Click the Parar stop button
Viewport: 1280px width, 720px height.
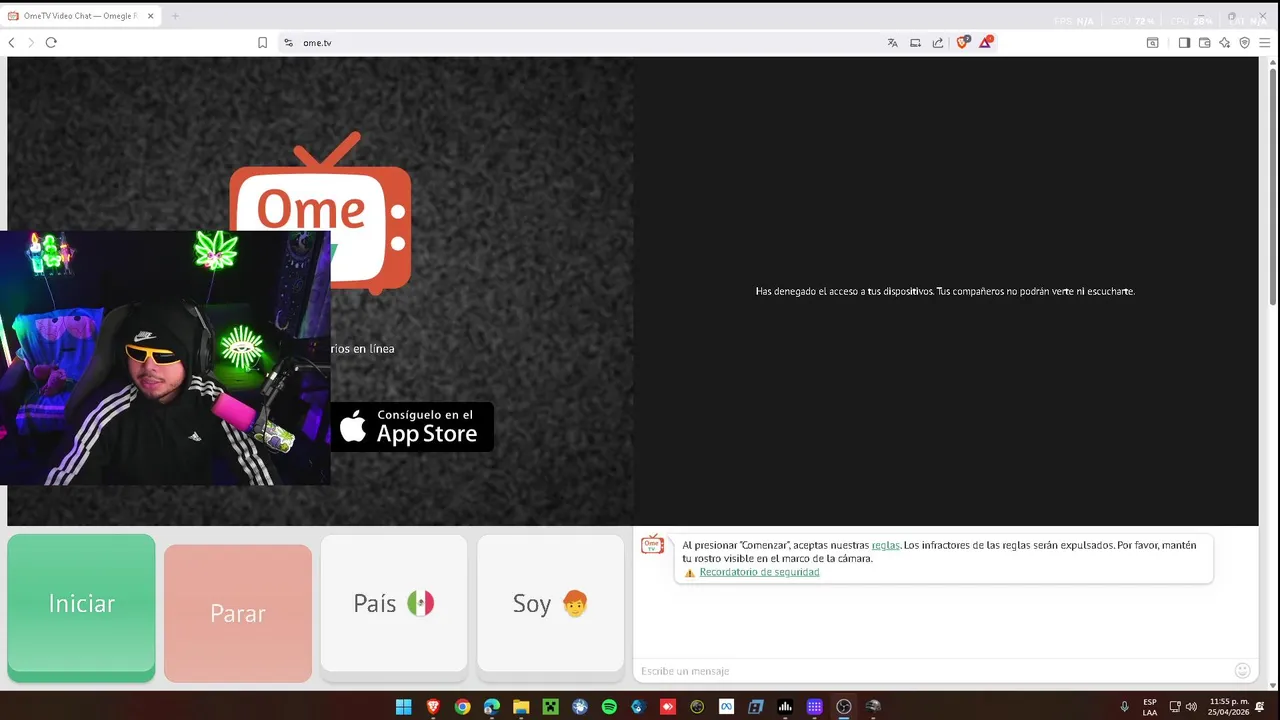(x=238, y=613)
